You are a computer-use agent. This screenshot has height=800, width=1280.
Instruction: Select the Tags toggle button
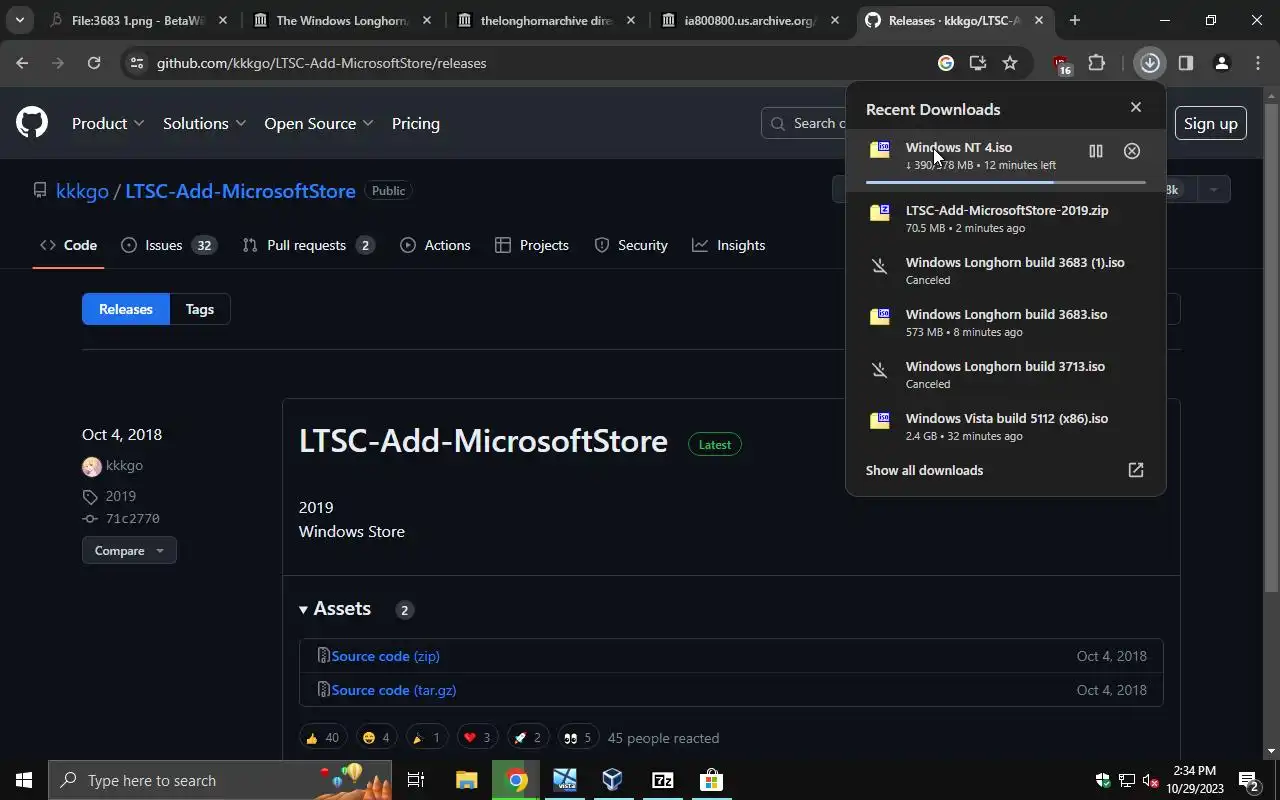tap(200, 309)
